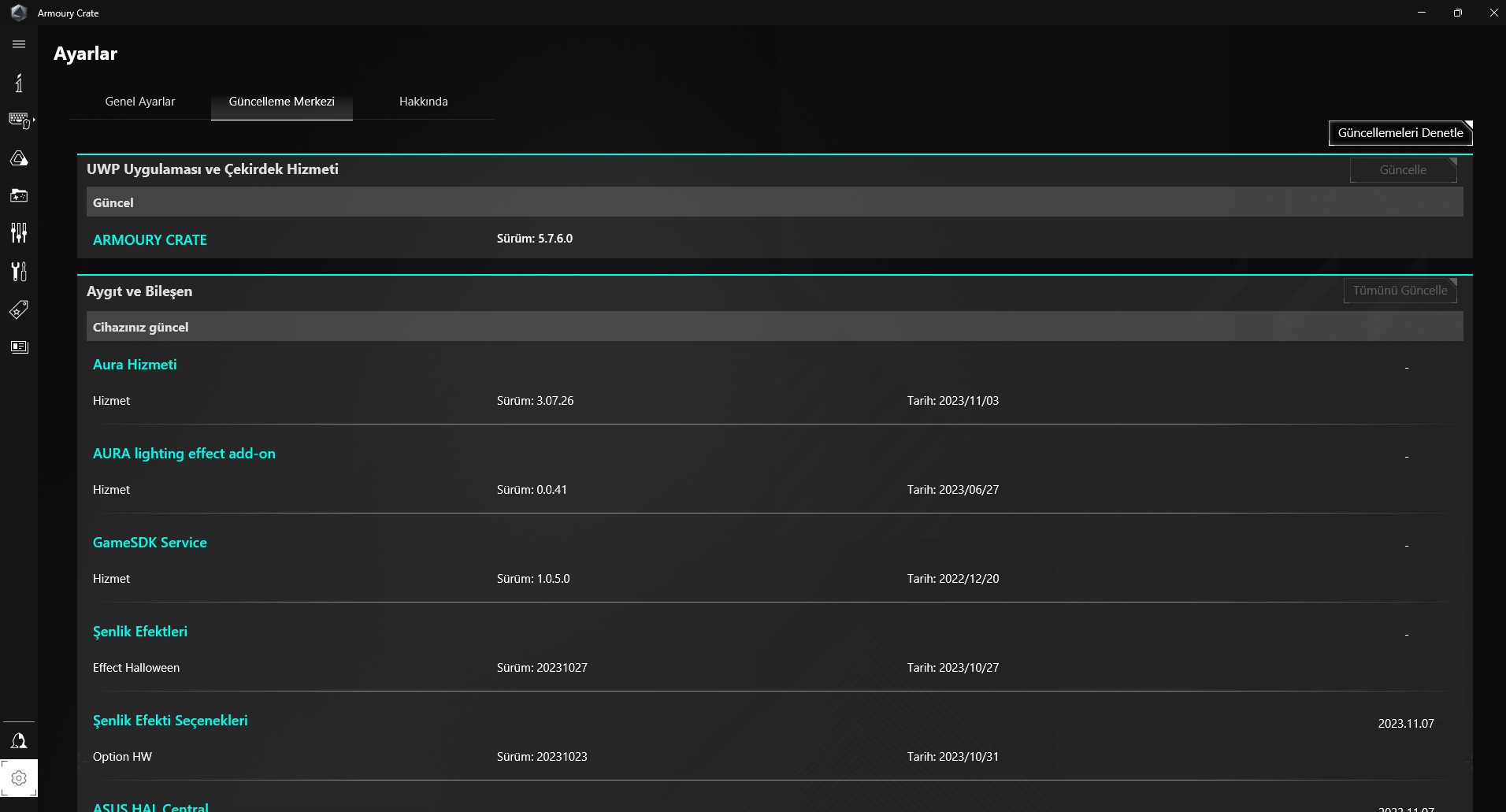Click the Effect Halloween label
The width and height of the screenshot is (1506, 812).
(x=136, y=668)
